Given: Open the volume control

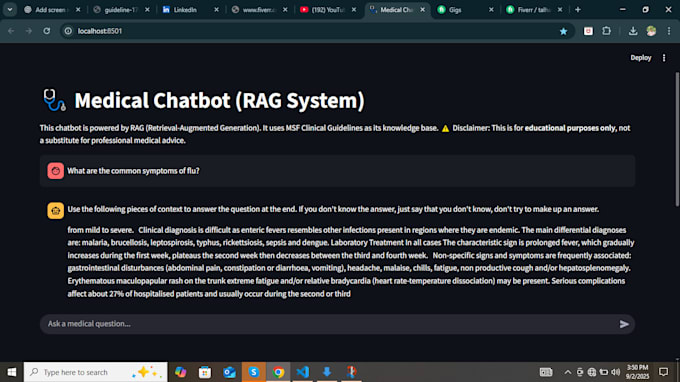Looking at the screenshot, I should coord(615,372).
